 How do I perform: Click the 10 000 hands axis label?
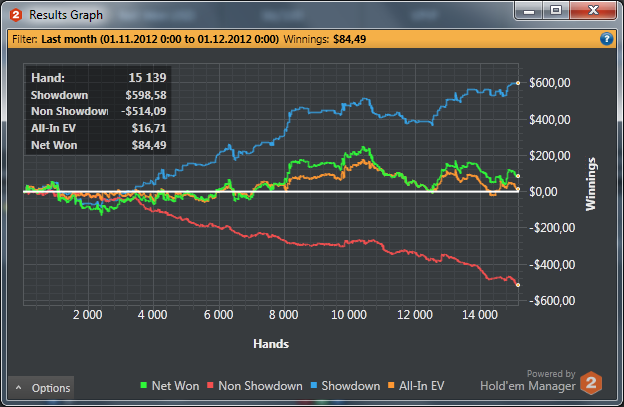(x=349, y=315)
